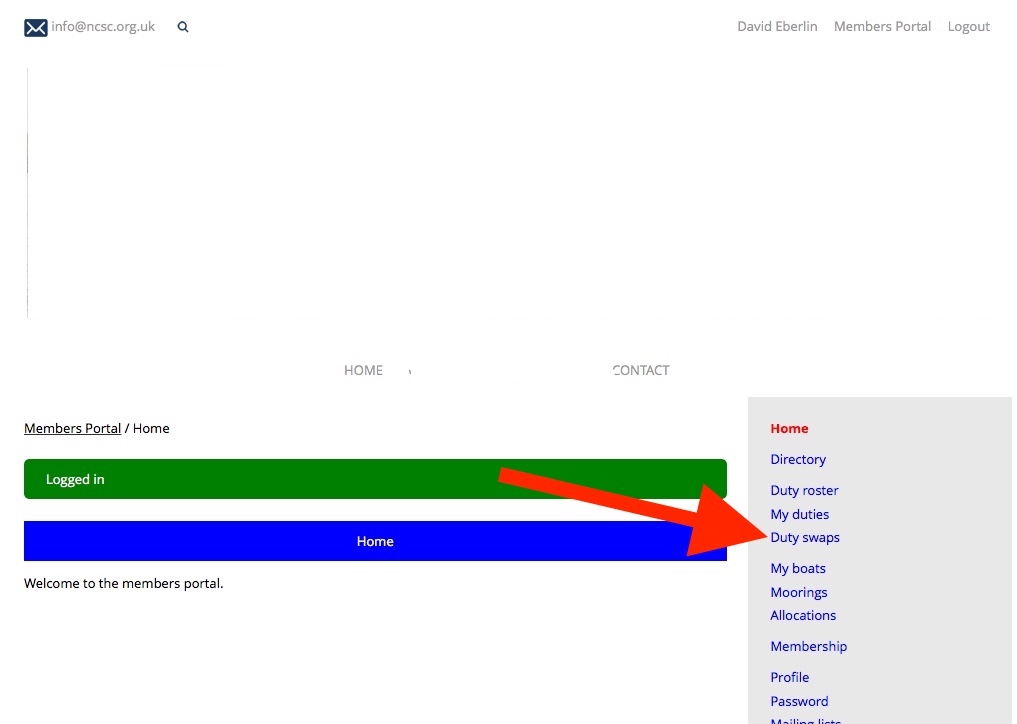Open the search magnifier icon
This screenshot has height=724, width=1017.
click(183, 27)
